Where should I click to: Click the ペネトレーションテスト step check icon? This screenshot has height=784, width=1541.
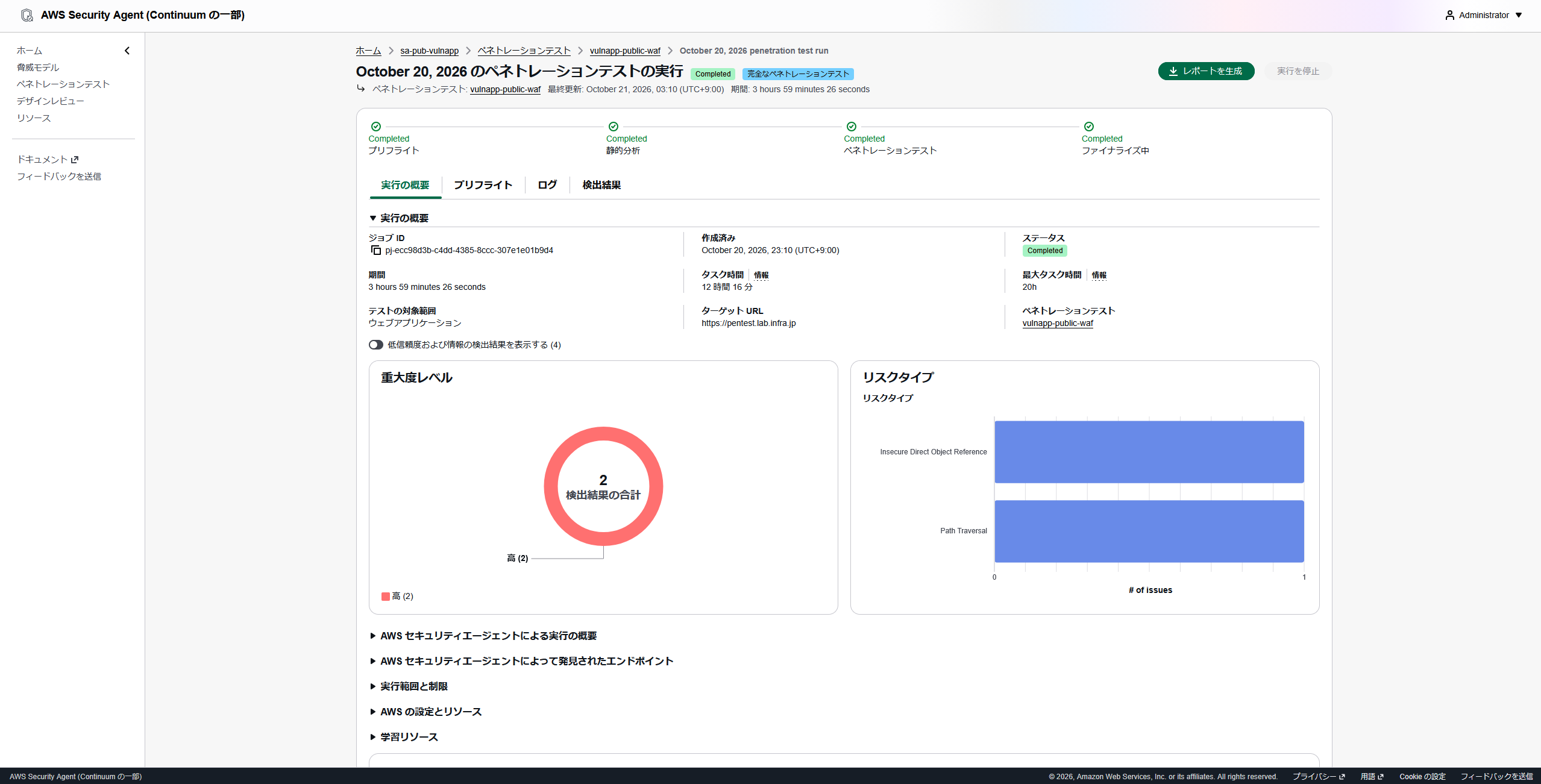click(x=852, y=127)
